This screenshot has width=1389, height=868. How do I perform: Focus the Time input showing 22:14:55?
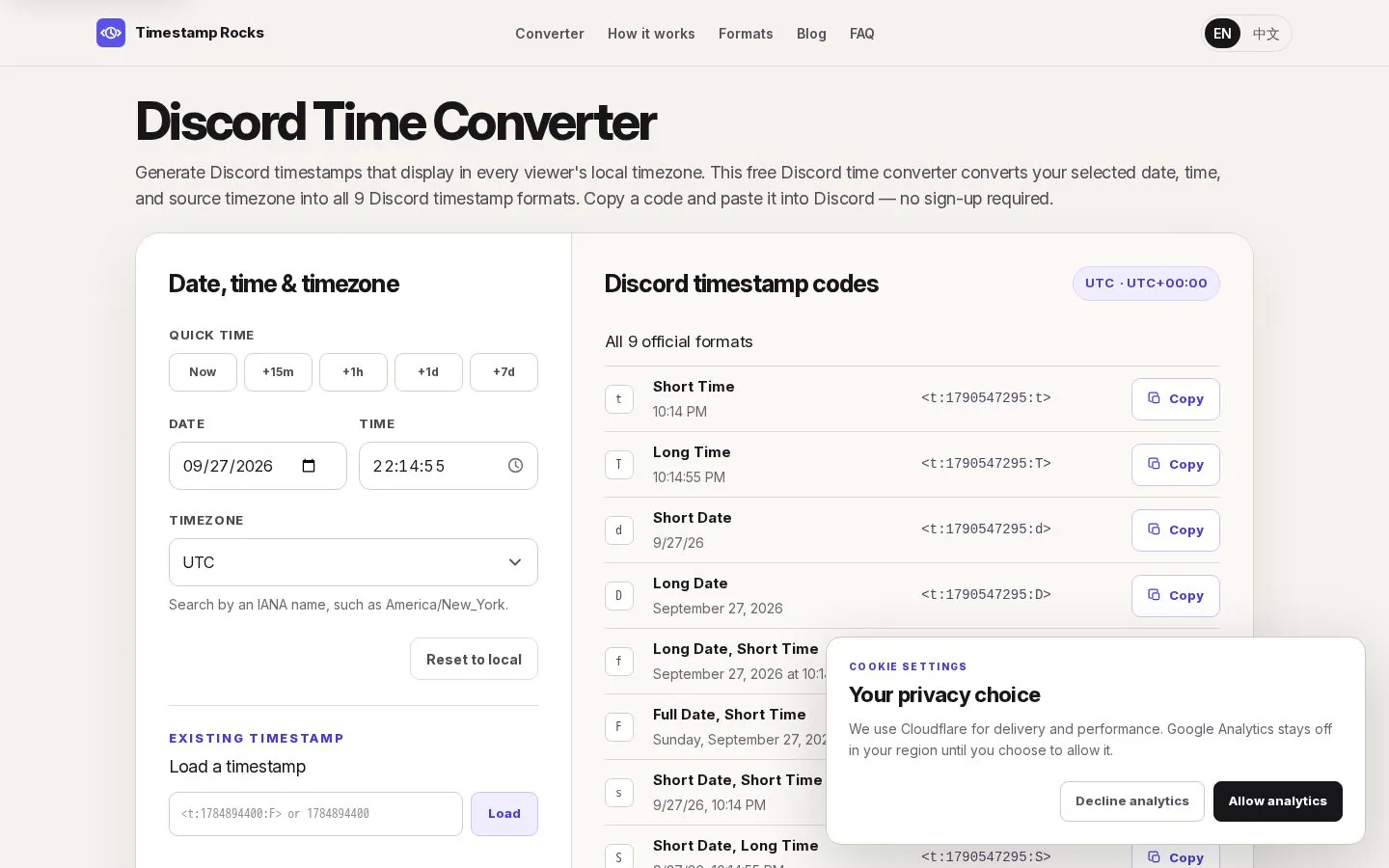click(449, 466)
